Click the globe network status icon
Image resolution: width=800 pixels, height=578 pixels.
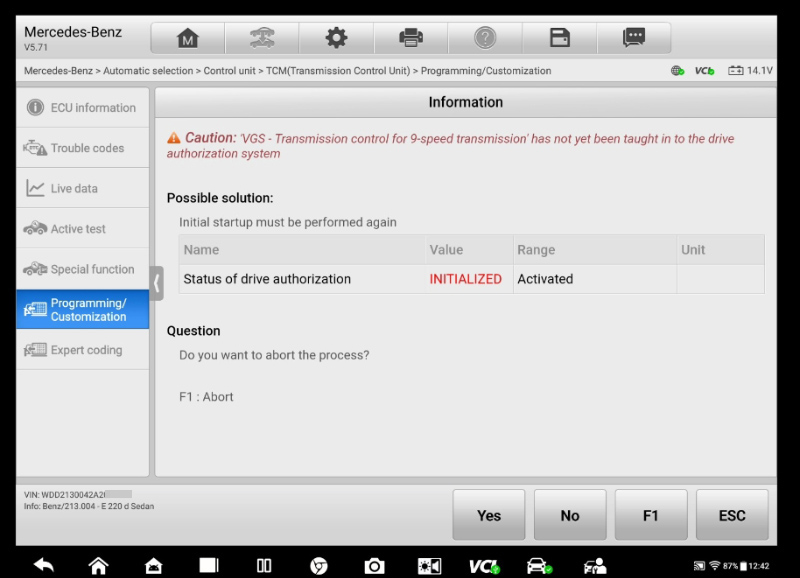(677, 71)
